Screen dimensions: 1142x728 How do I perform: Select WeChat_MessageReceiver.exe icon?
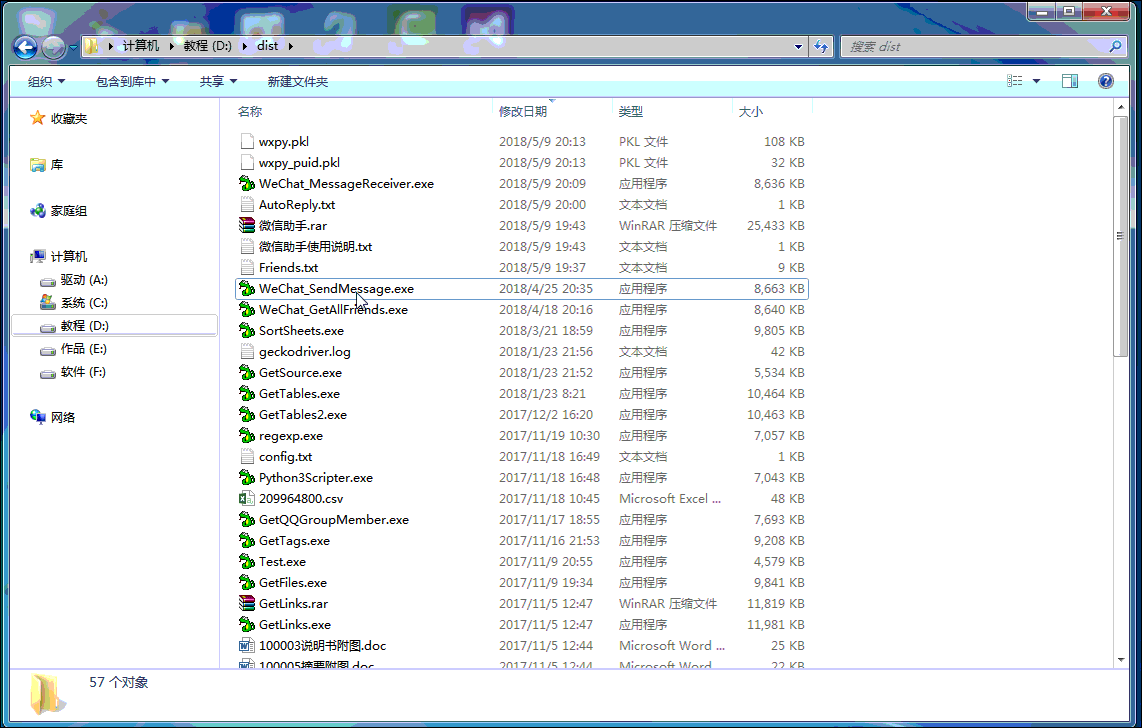[247, 183]
